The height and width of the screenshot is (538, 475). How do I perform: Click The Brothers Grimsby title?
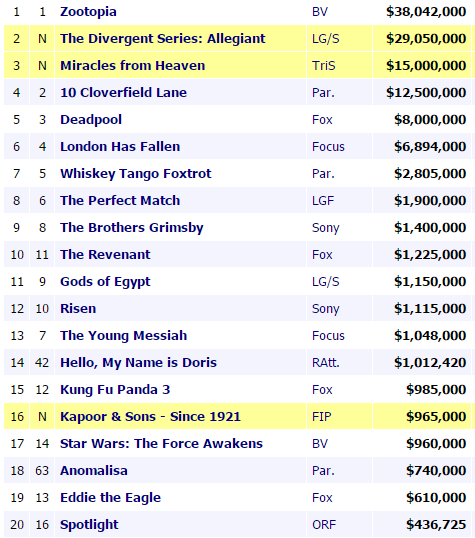(x=132, y=228)
